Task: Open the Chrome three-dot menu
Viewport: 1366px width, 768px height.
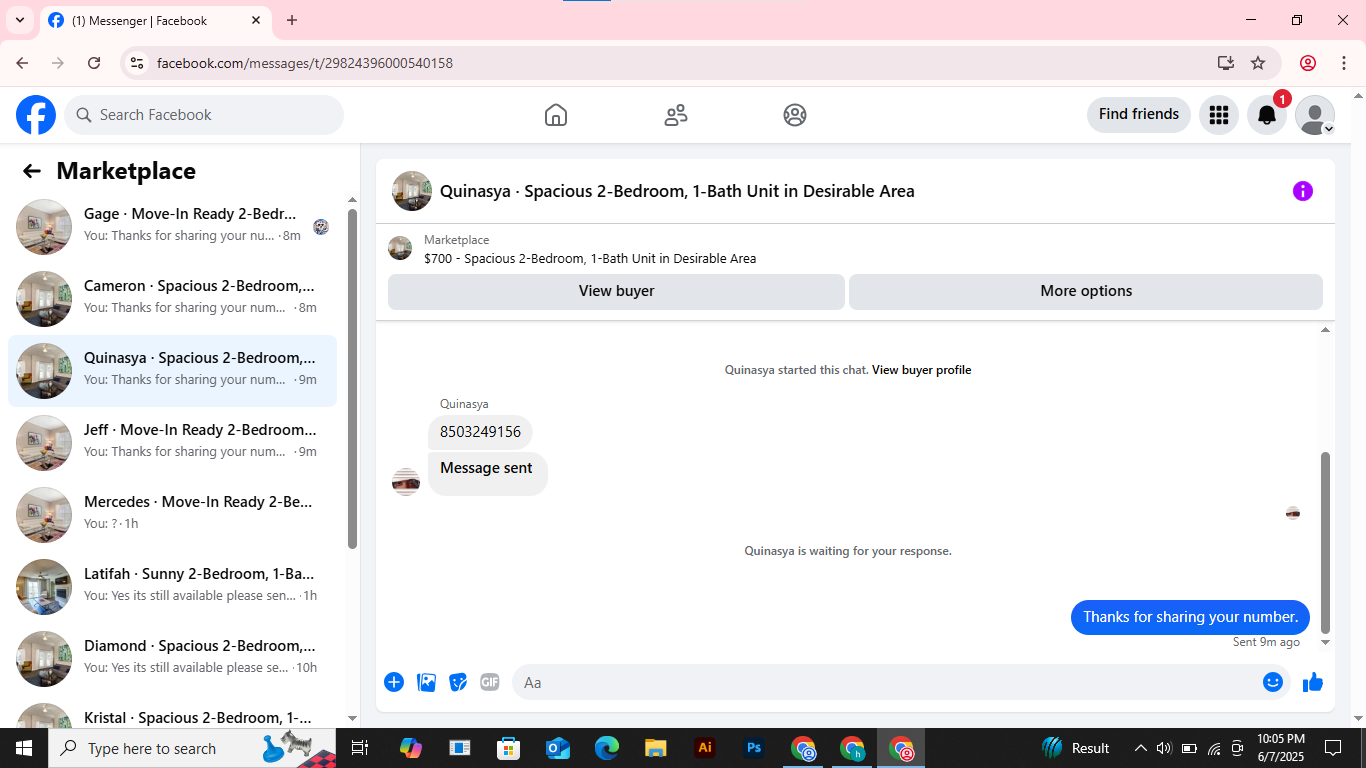Action: 1343,63
